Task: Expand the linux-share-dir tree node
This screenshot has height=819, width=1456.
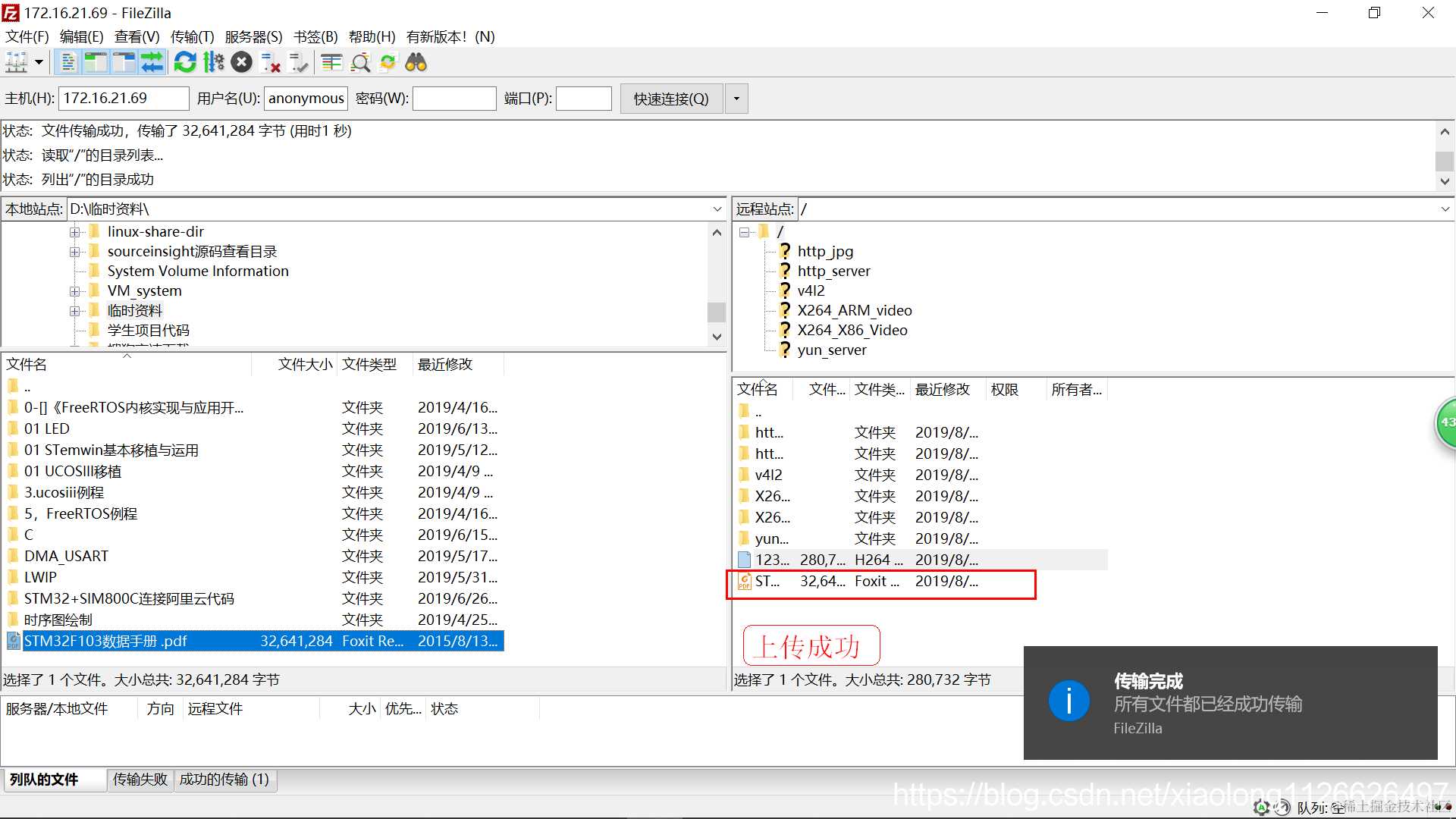Action: tap(74, 232)
